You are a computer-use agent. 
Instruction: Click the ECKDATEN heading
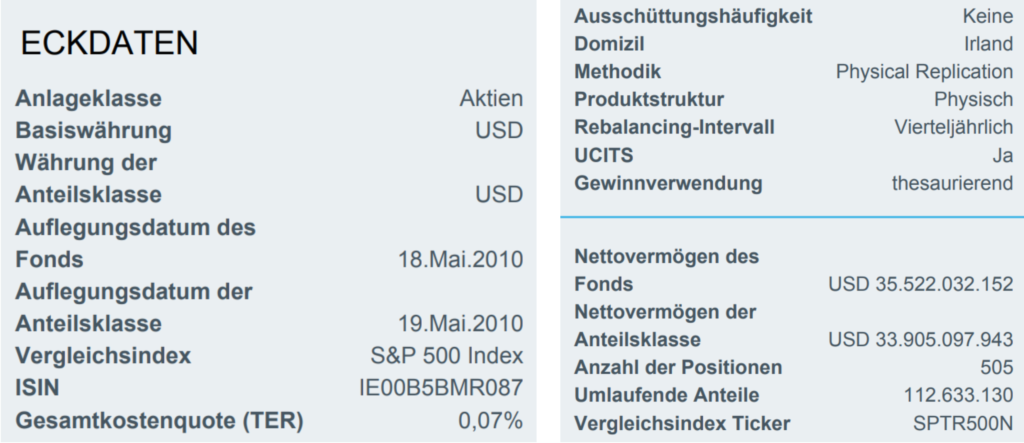pyautogui.click(x=109, y=43)
